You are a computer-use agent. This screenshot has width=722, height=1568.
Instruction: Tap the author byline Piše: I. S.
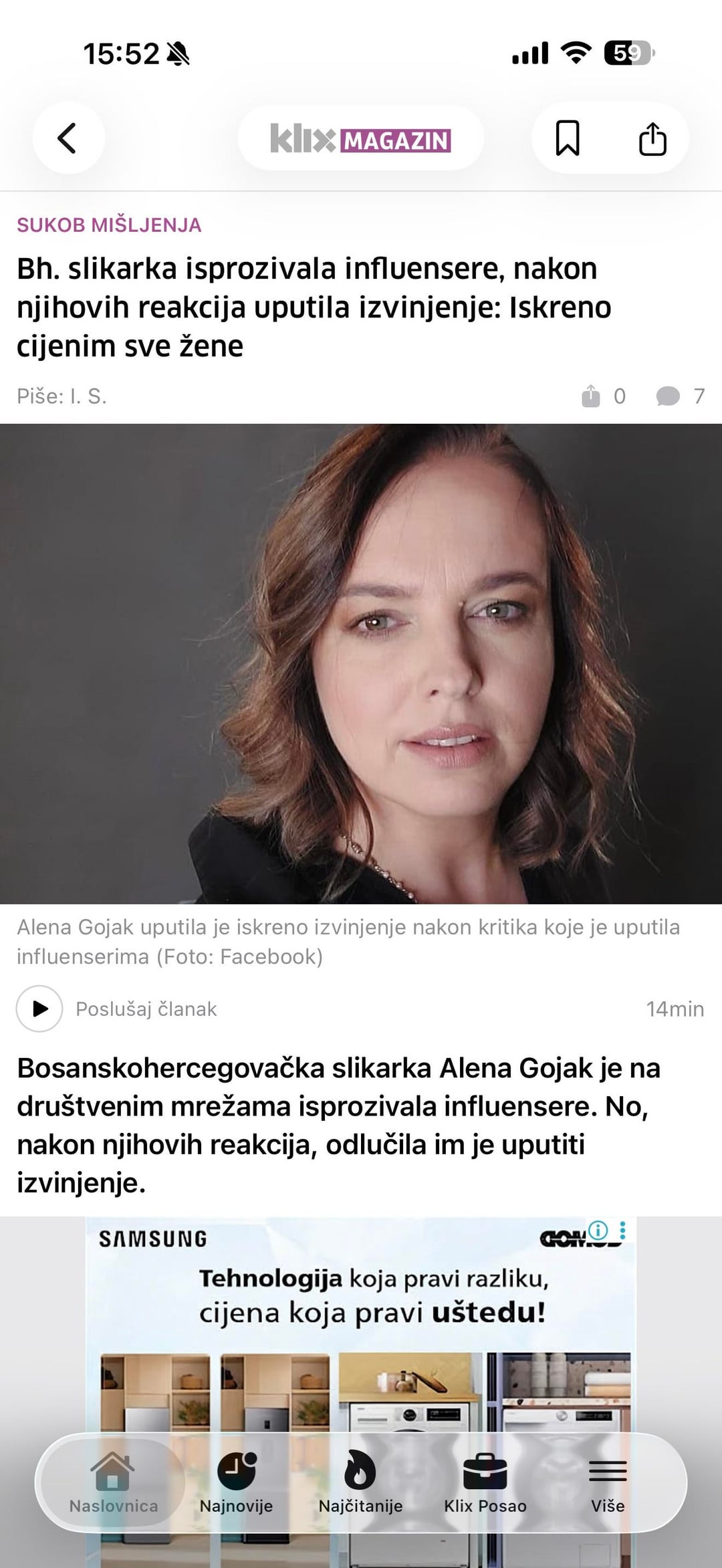tap(62, 396)
